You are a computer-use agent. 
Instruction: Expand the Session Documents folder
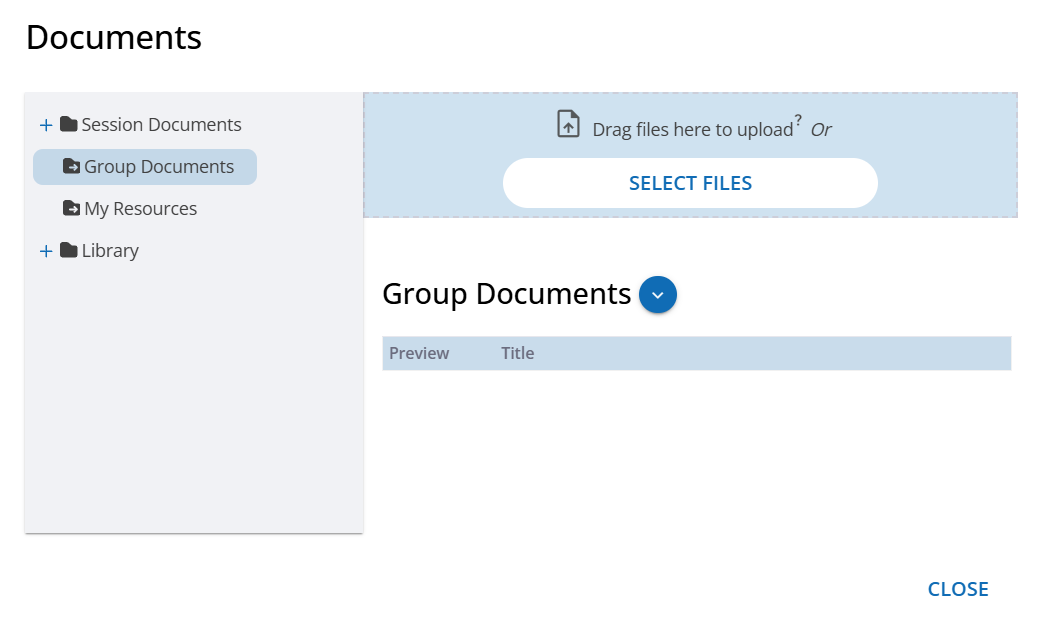click(46, 125)
